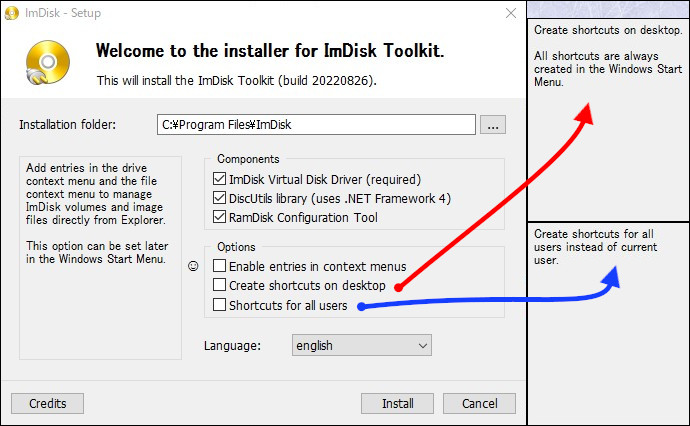Click the small ImDisk title bar icon

pyautogui.click(x=11, y=13)
